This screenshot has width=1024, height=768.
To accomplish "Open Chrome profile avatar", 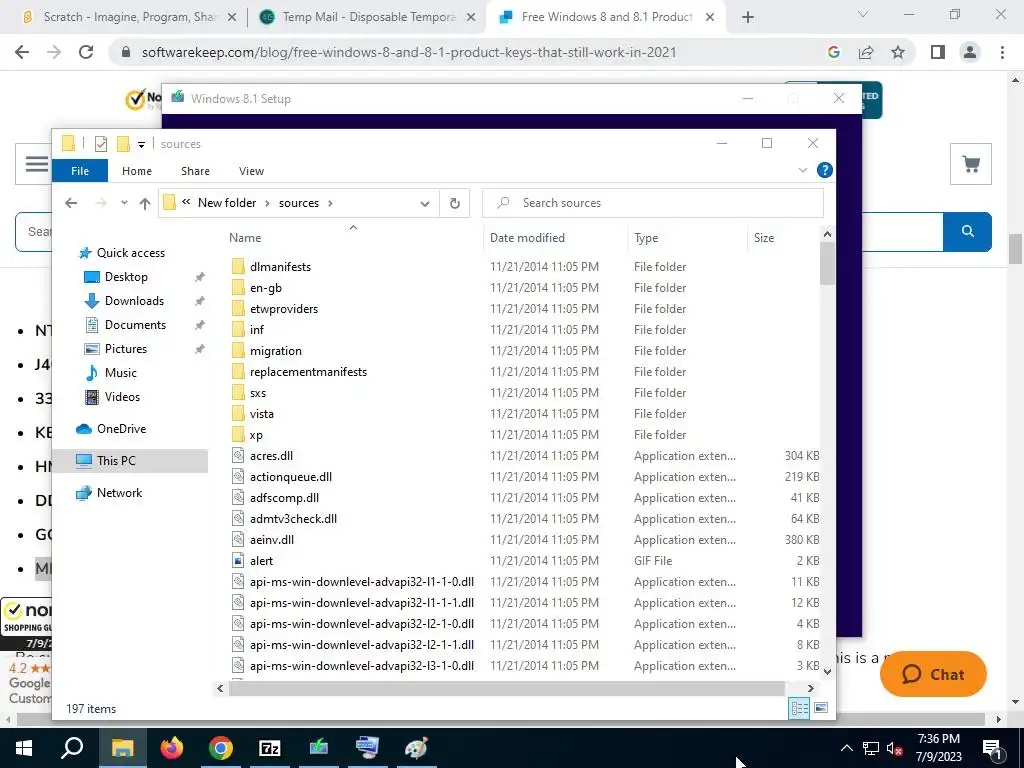I will pyautogui.click(x=970, y=52).
